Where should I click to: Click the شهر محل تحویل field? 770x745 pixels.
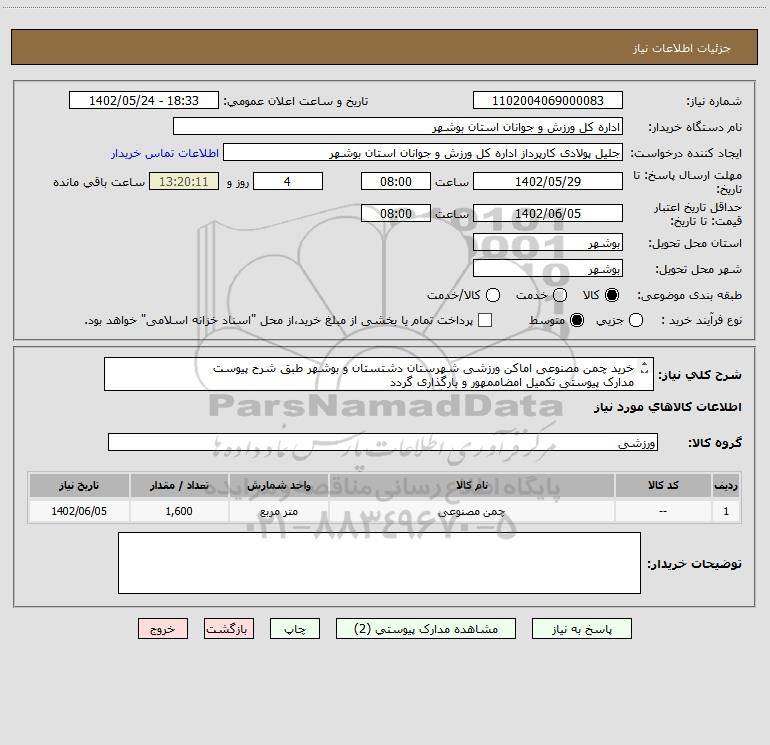click(548, 268)
